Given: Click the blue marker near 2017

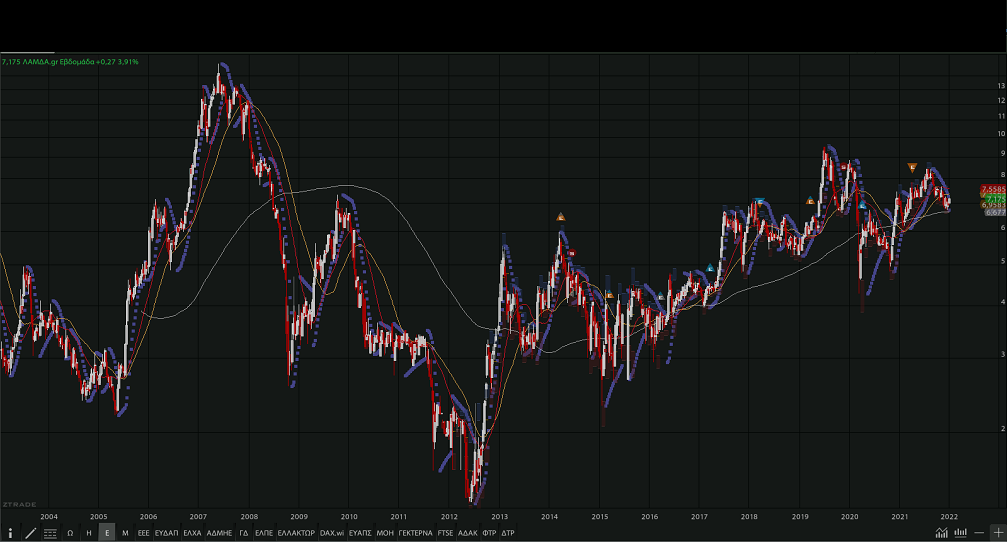Looking at the screenshot, I should [710, 268].
